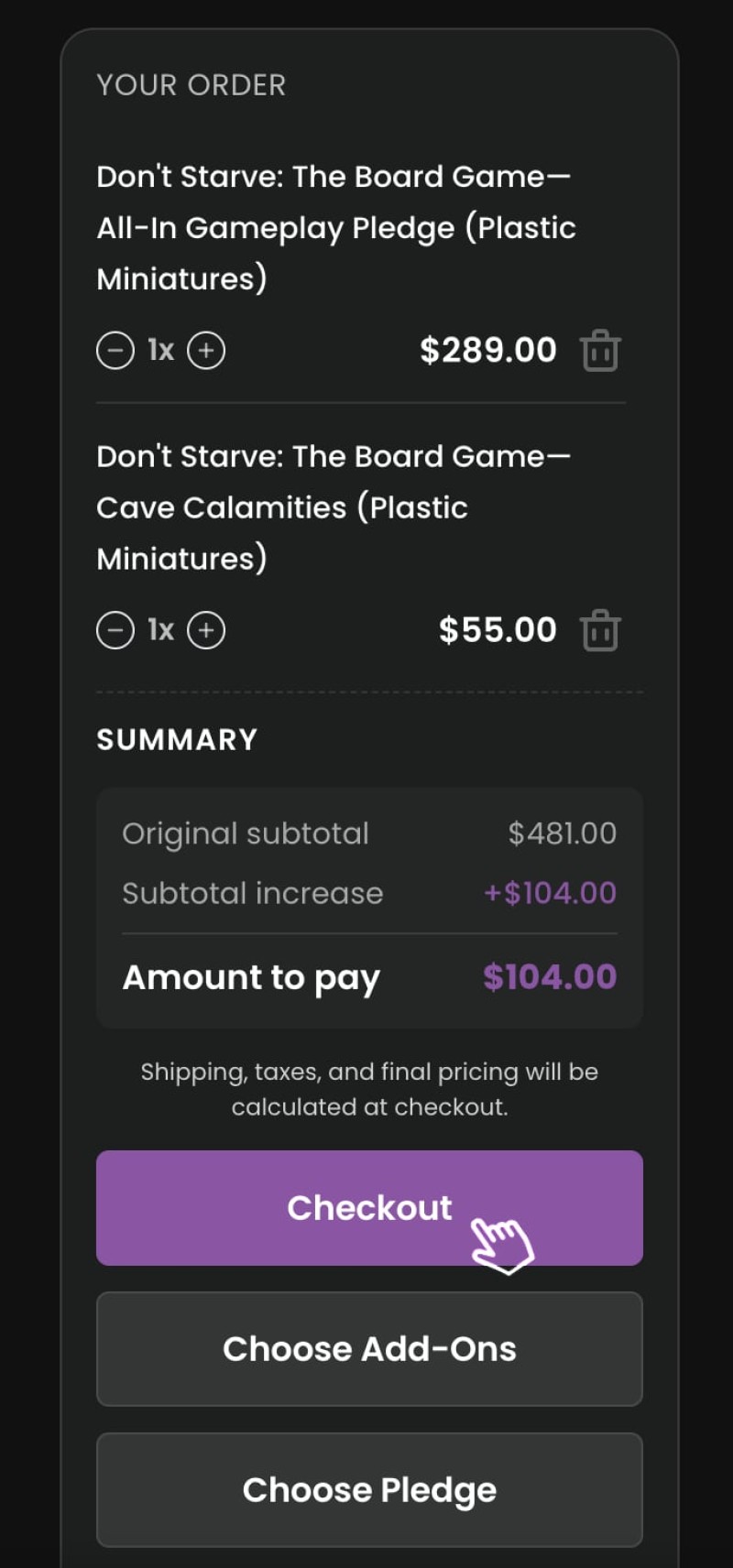This screenshot has width=733, height=1568.
Task: Click the Cave Calamities item title
Action: coord(334,507)
